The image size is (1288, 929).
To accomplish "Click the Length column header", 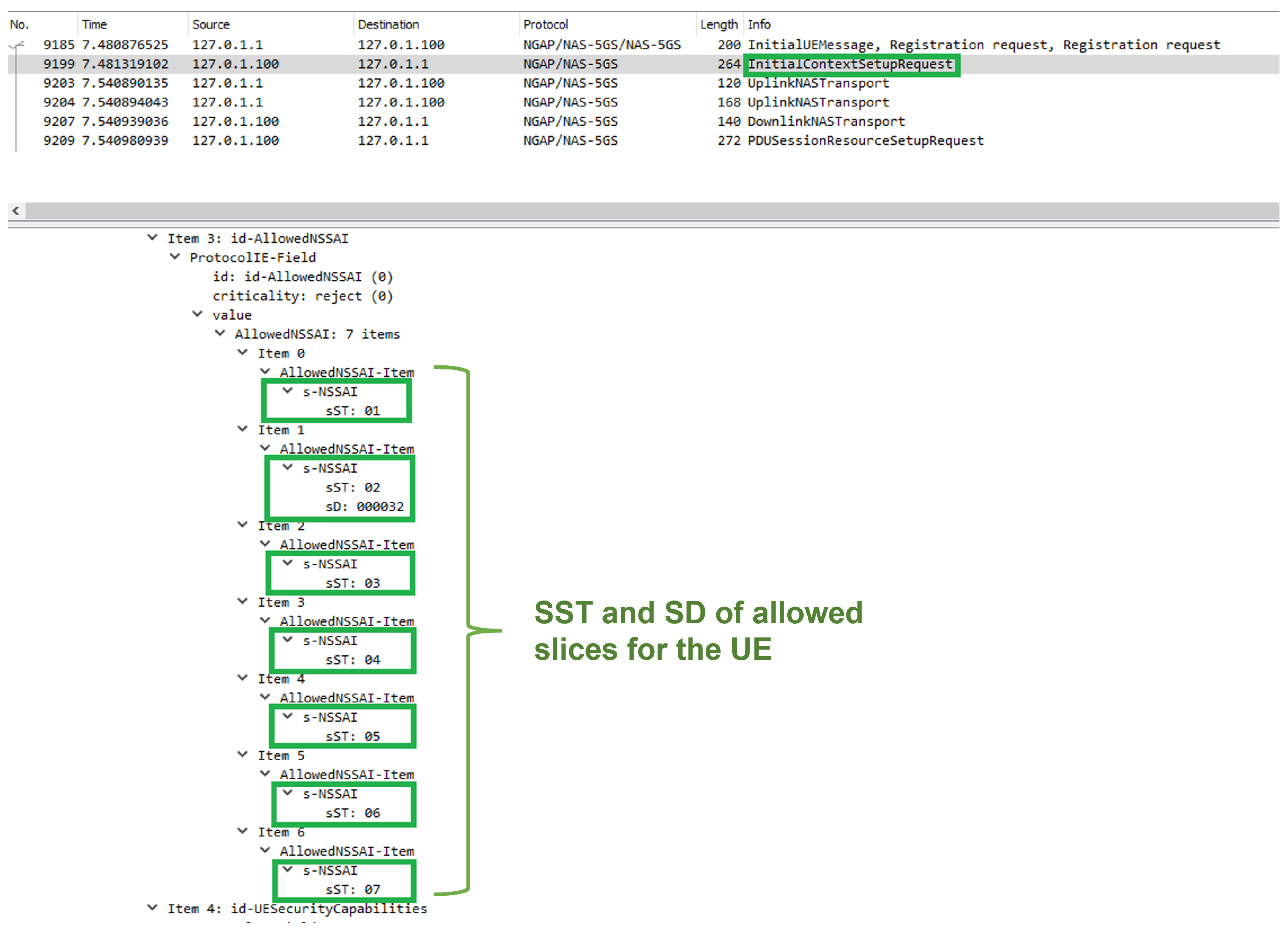I will [x=718, y=24].
